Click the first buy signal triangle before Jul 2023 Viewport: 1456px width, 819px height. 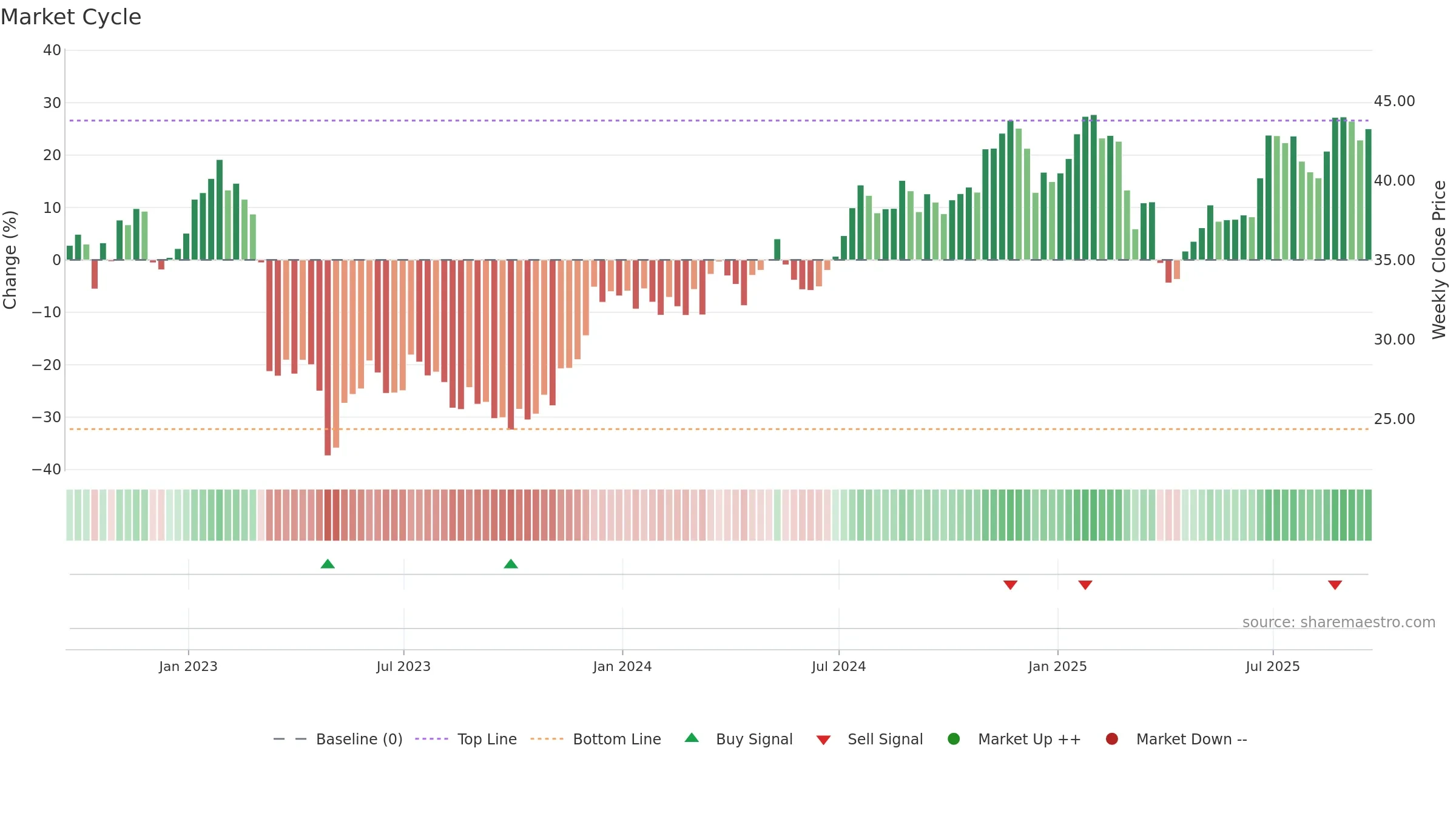click(x=328, y=564)
